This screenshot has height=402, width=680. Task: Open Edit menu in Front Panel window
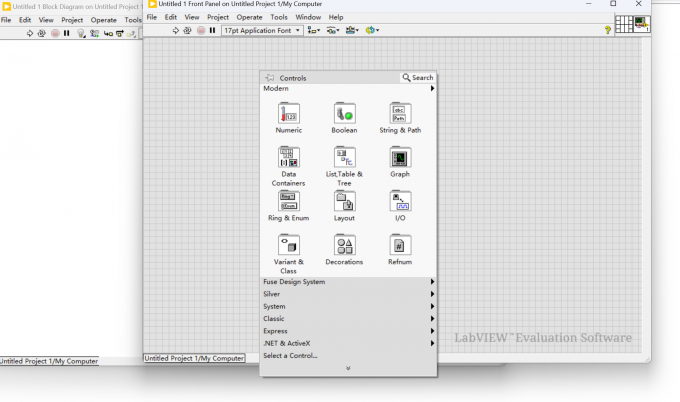coord(170,17)
